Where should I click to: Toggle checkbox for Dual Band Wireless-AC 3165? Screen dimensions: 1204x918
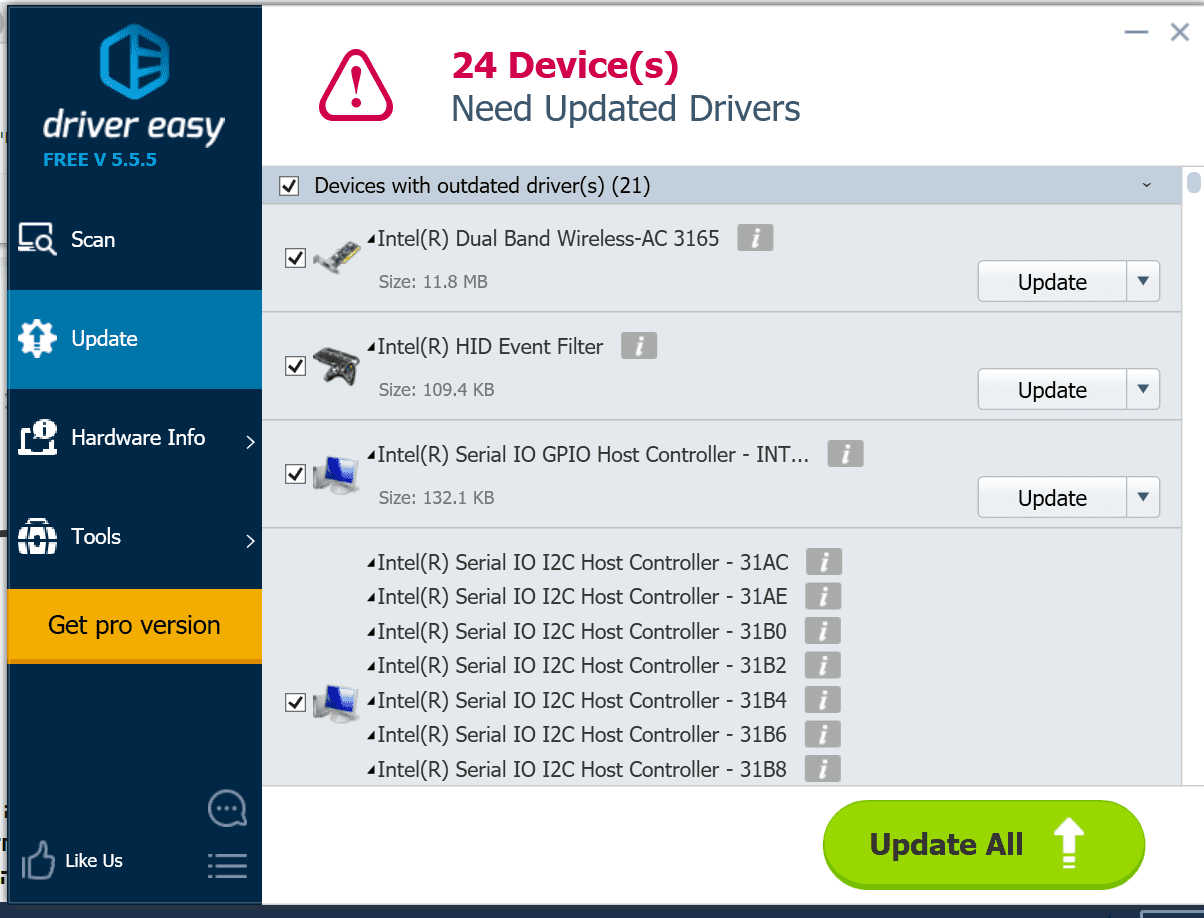(295, 259)
